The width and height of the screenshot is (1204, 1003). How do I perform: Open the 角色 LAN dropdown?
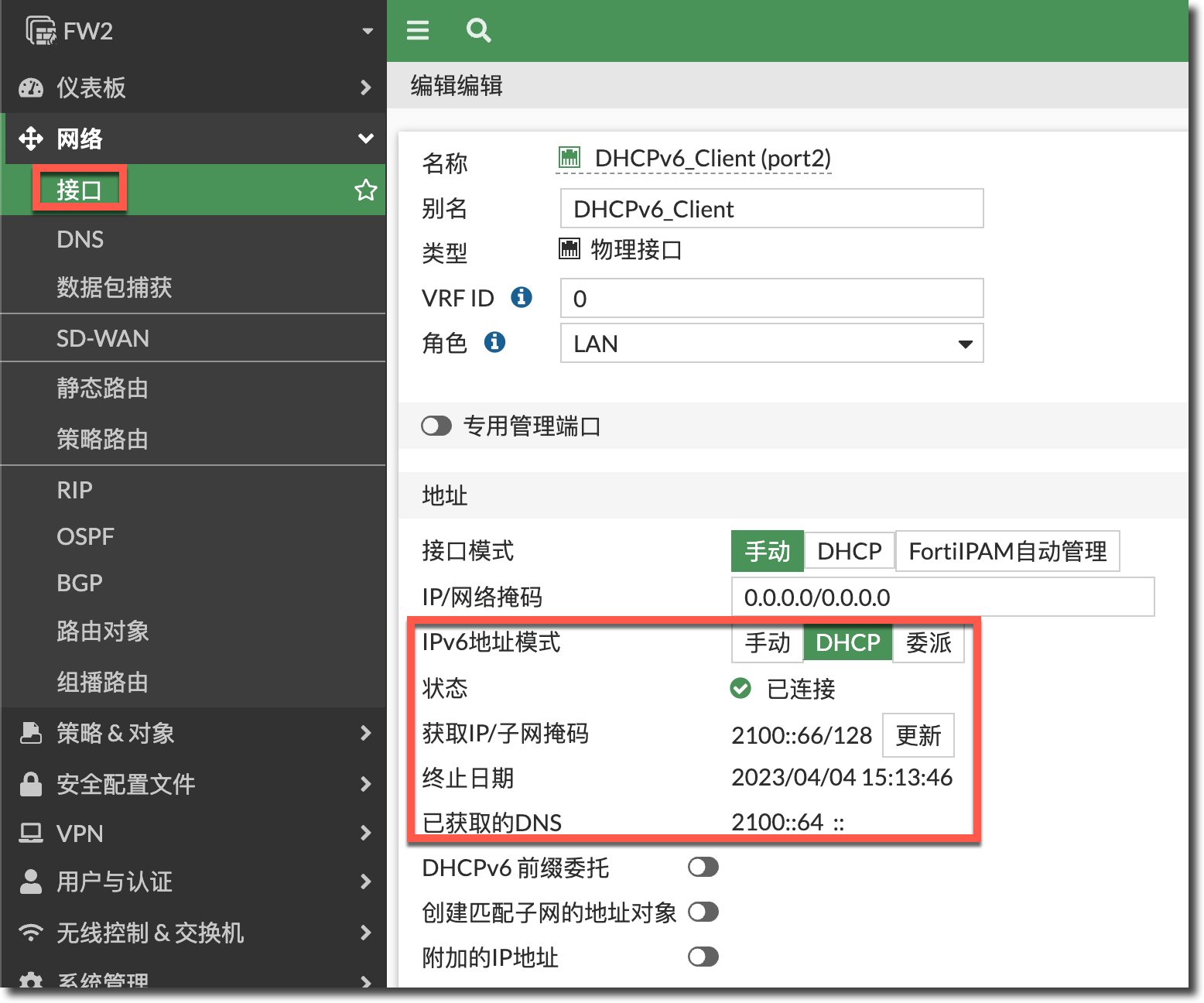pos(771,344)
